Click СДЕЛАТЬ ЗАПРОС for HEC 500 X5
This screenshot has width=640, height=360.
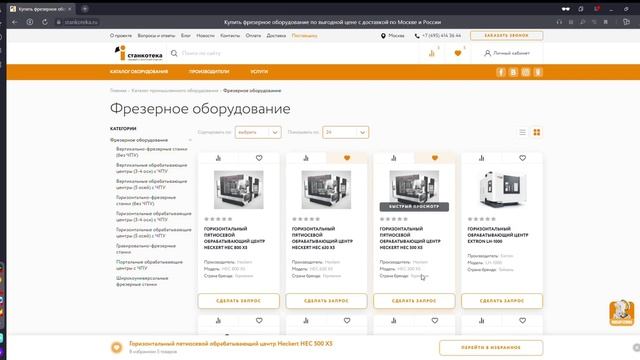click(x=414, y=301)
